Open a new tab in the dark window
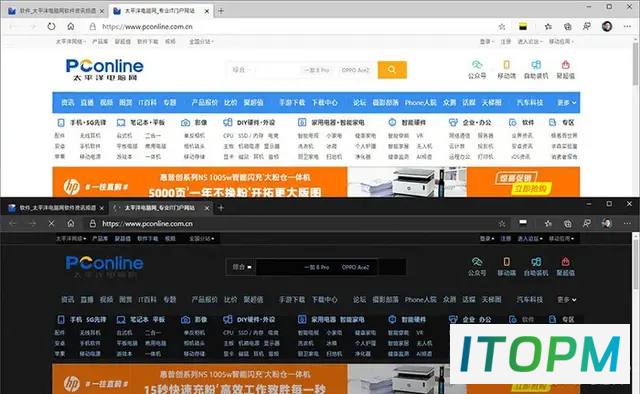 pyautogui.click(x=221, y=208)
